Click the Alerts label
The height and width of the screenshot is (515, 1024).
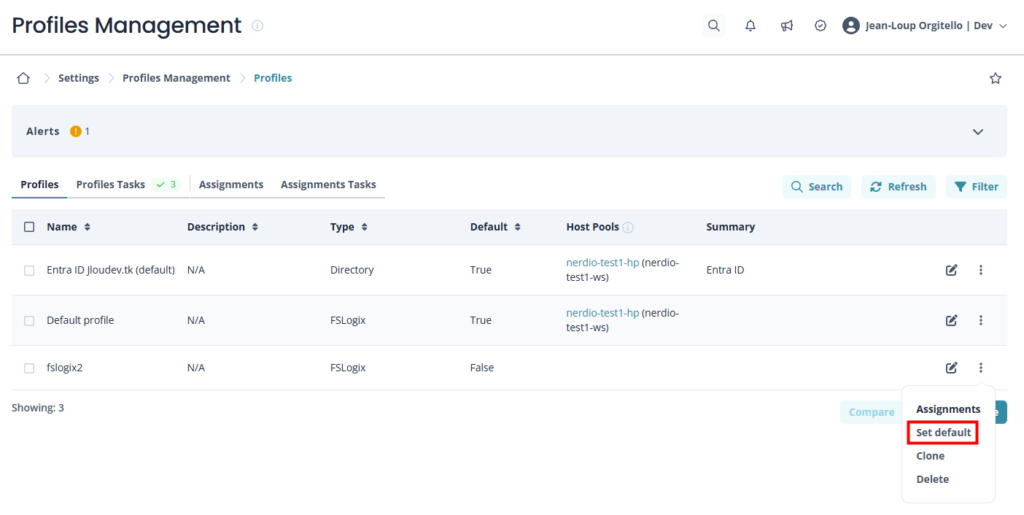[x=42, y=131]
